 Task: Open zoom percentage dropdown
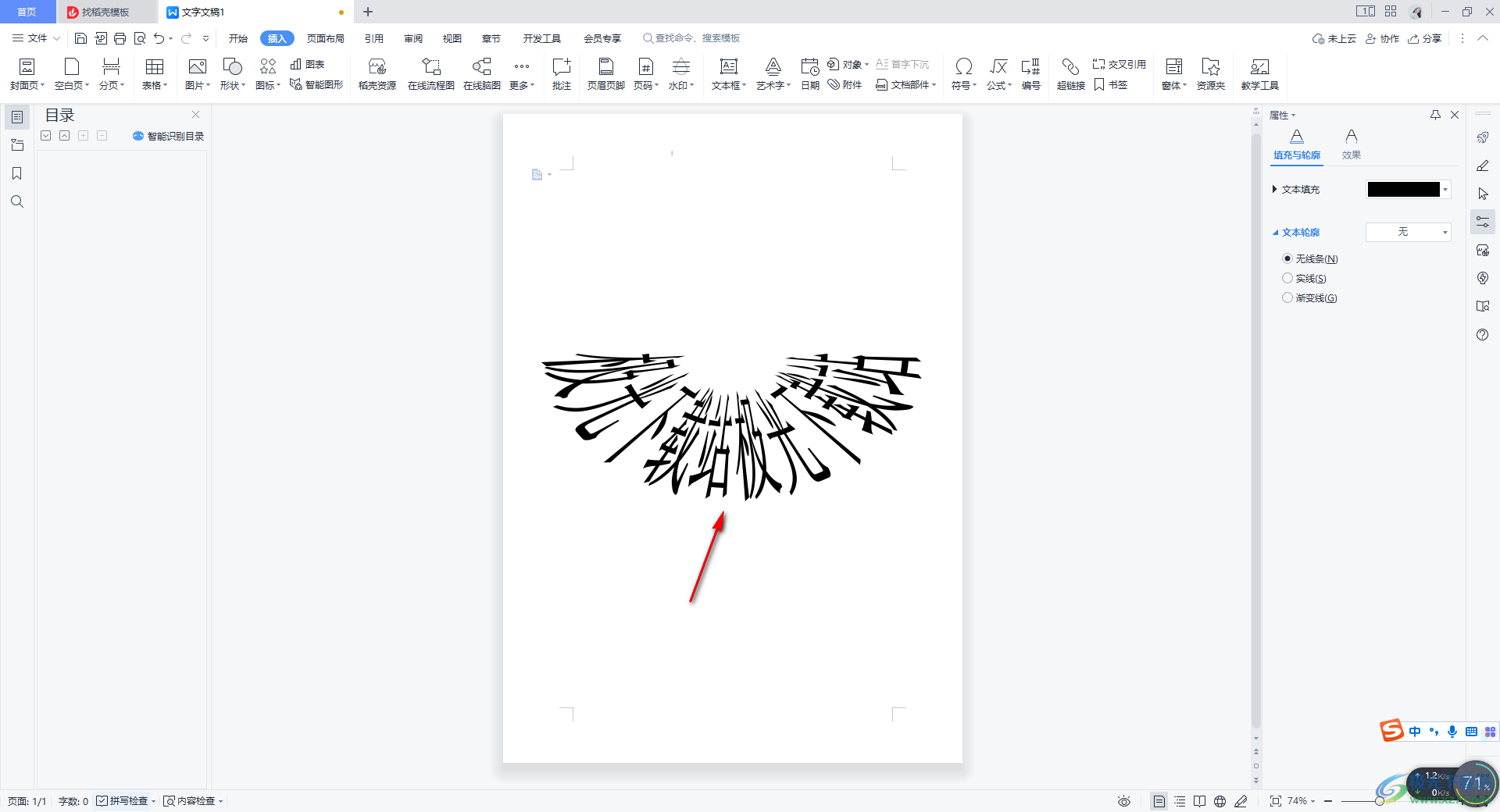[x=1301, y=801]
